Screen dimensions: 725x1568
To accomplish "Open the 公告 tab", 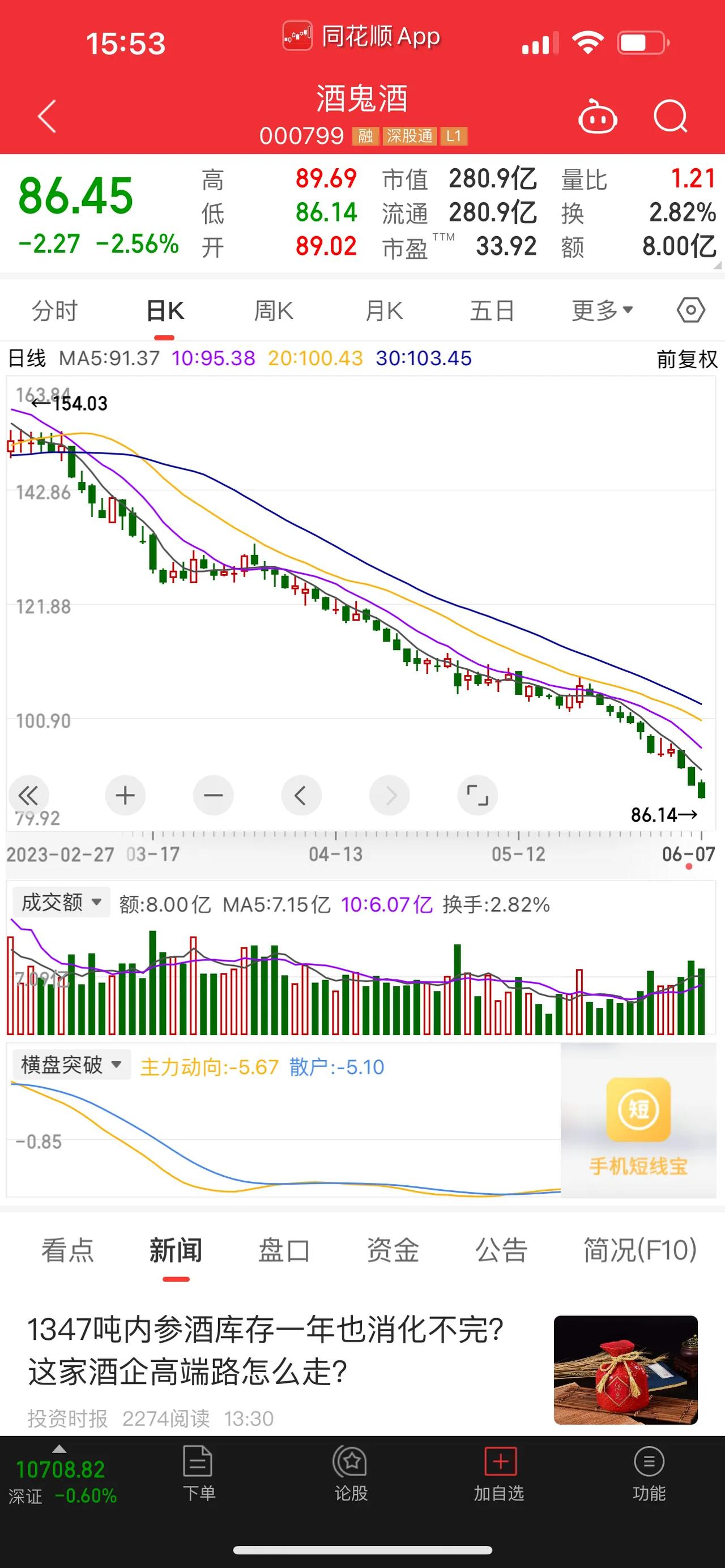I will click(501, 1250).
